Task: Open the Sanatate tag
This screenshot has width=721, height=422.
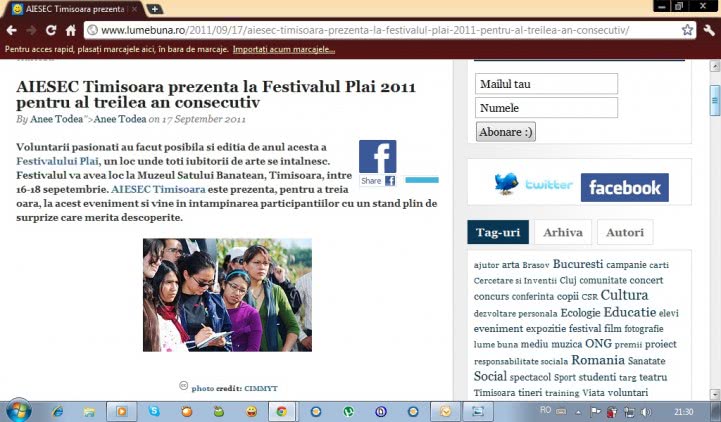Action: point(647,361)
